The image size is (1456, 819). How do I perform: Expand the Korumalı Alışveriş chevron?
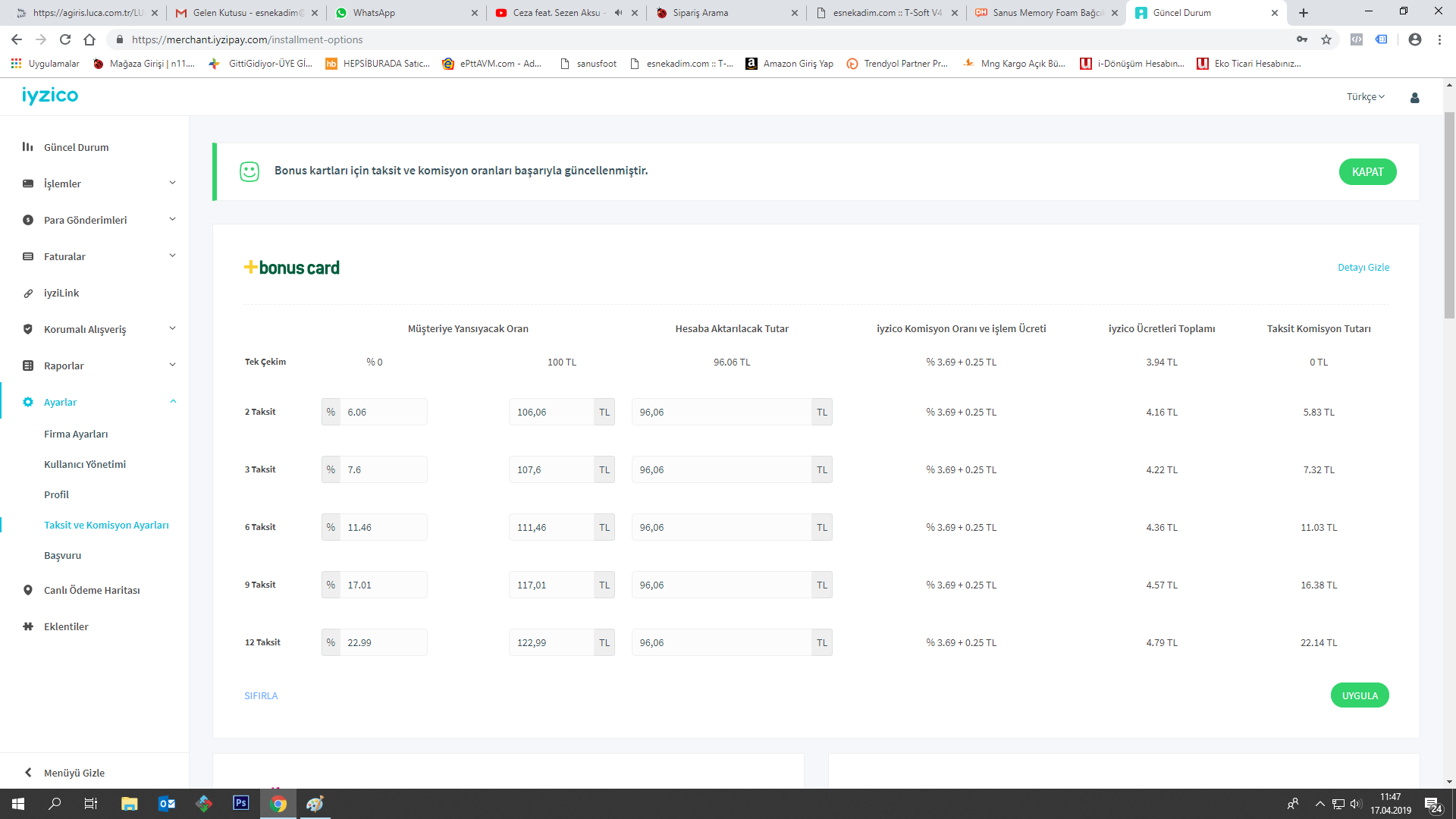(x=172, y=328)
